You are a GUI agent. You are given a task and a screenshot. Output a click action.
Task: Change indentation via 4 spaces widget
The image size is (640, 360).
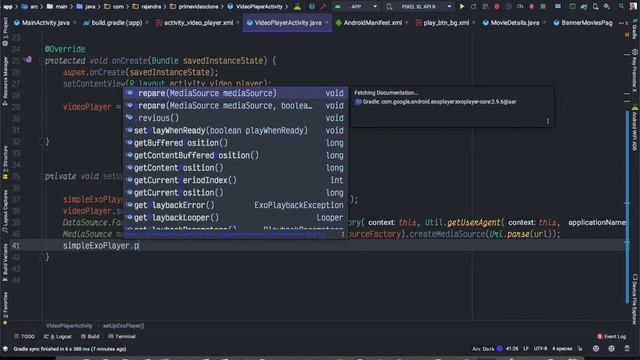[x=562, y=349]
